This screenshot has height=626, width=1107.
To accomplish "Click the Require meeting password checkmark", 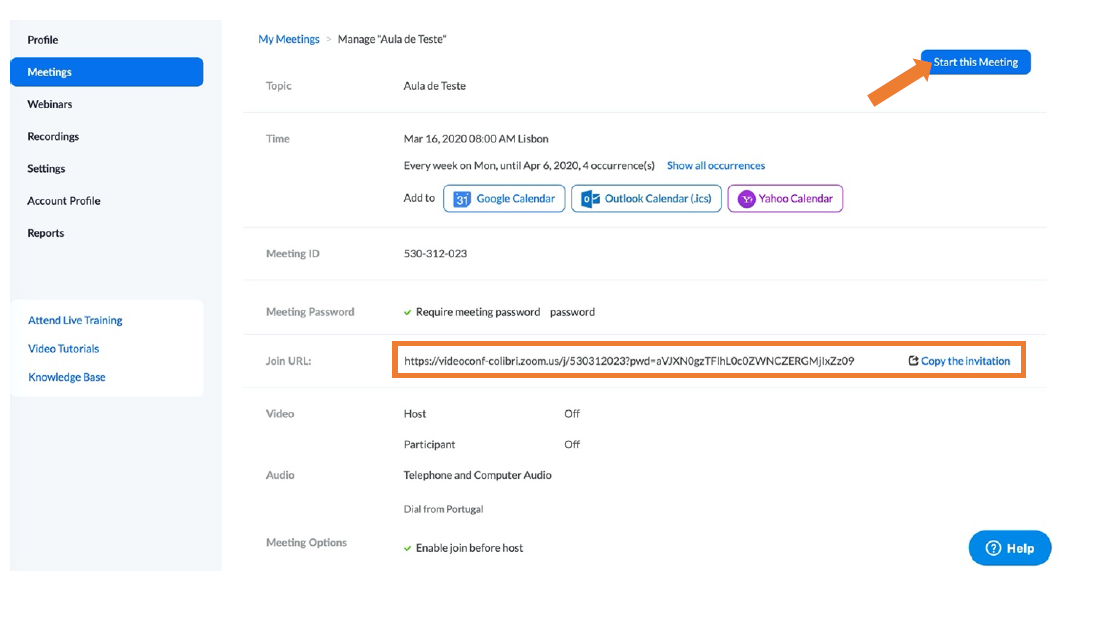I will (408, 312).
